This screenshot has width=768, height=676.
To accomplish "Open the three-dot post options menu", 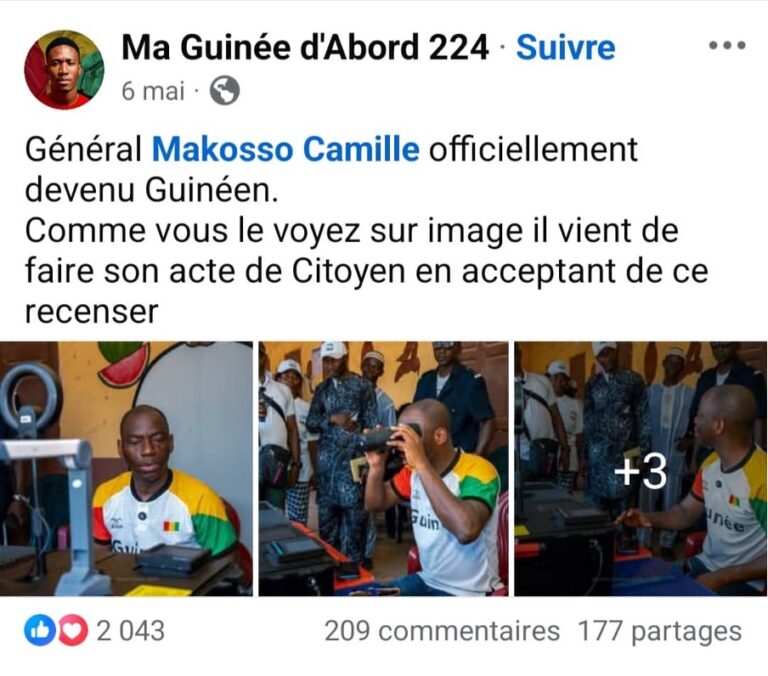I will click(x=727, y=46).
